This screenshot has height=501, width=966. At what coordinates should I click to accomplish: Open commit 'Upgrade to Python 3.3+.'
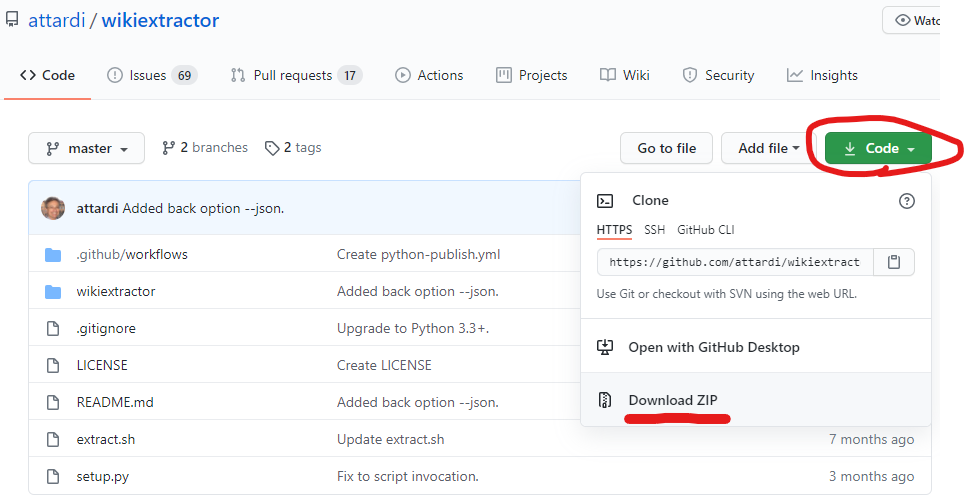point(413,328)
